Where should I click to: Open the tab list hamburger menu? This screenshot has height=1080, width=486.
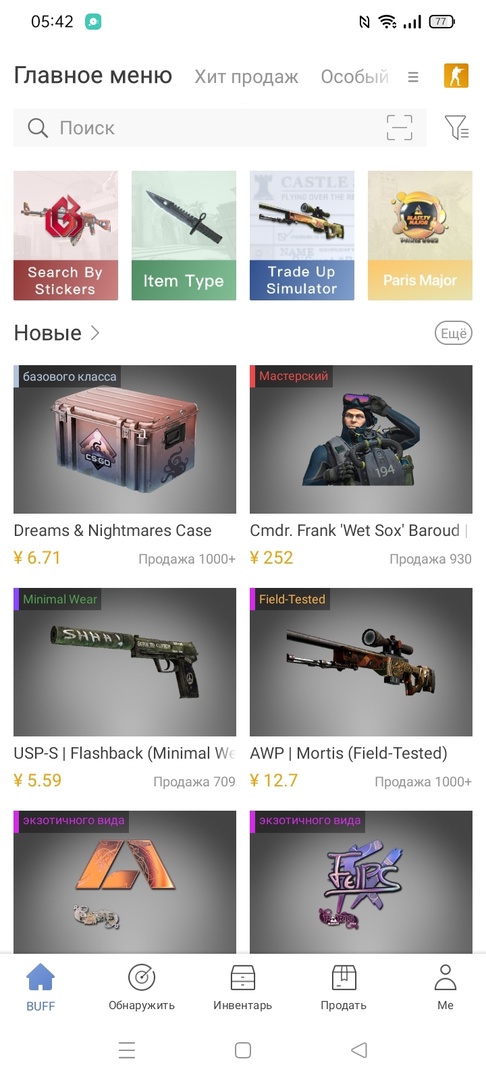(413, 77)
